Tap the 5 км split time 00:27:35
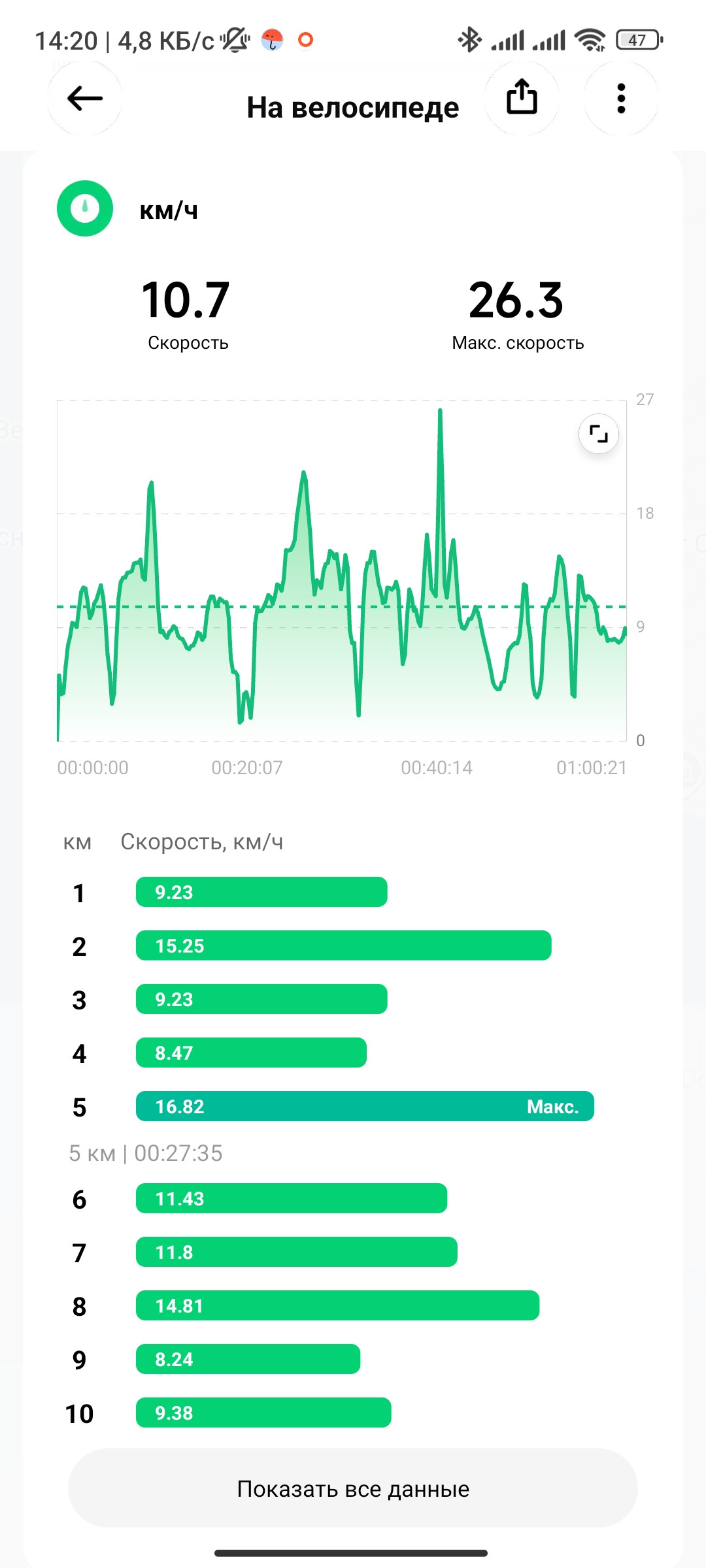Image resolution: width=706 pixels, height=1568 pixels. click(178, 1153)
